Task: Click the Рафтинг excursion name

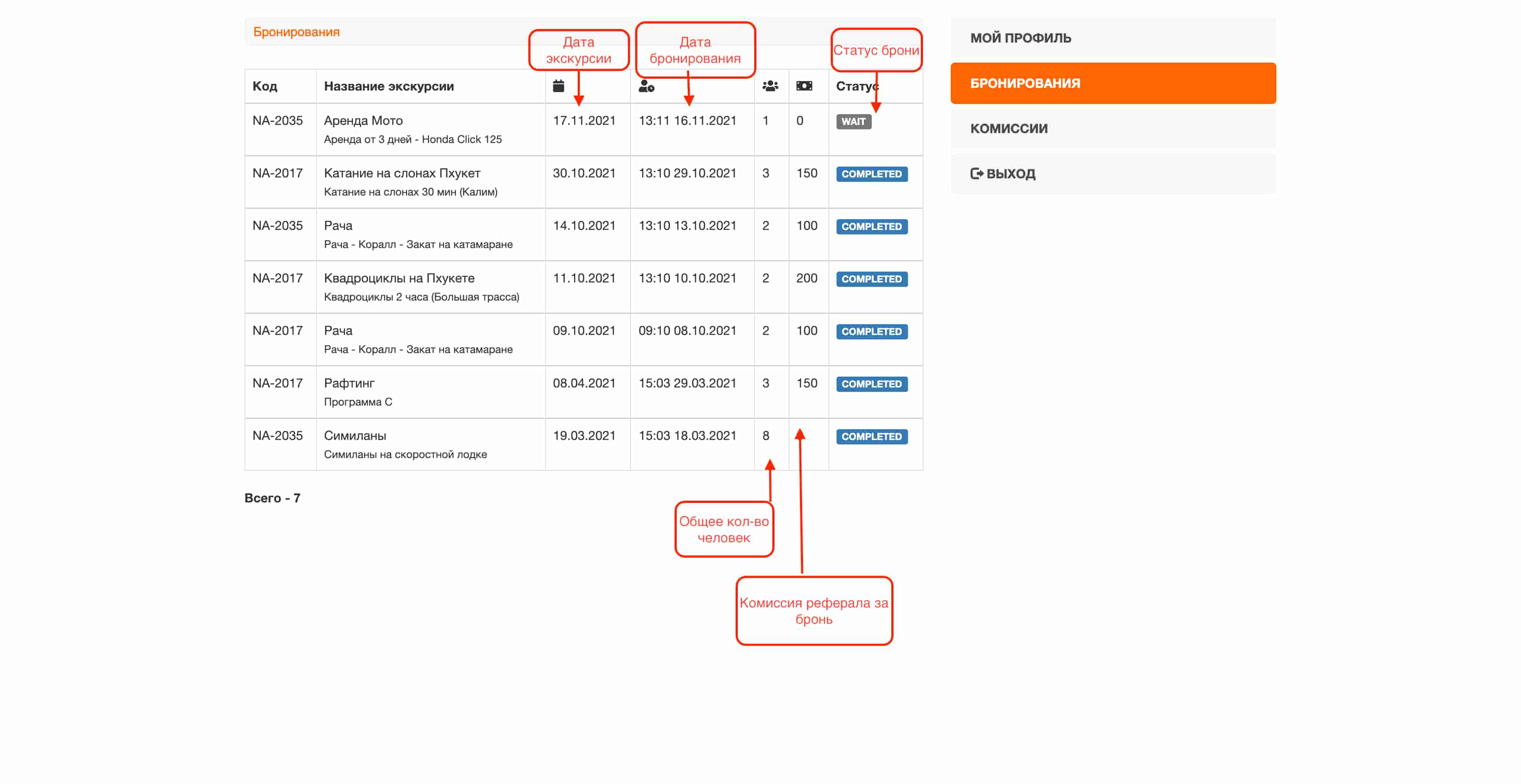Action: tap(349, 383)
